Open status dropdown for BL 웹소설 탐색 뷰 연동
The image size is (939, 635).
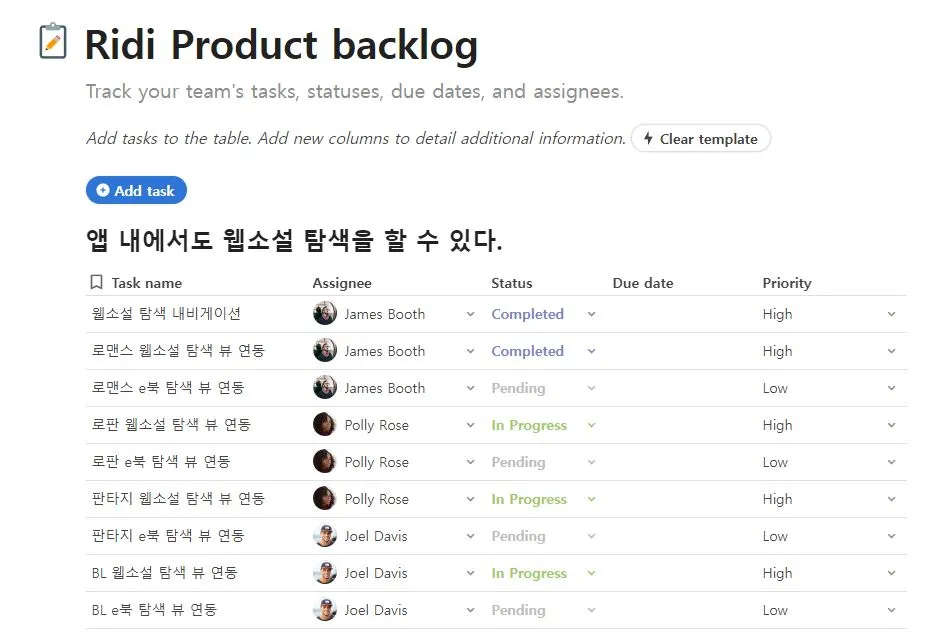click(x=592, y=573)
